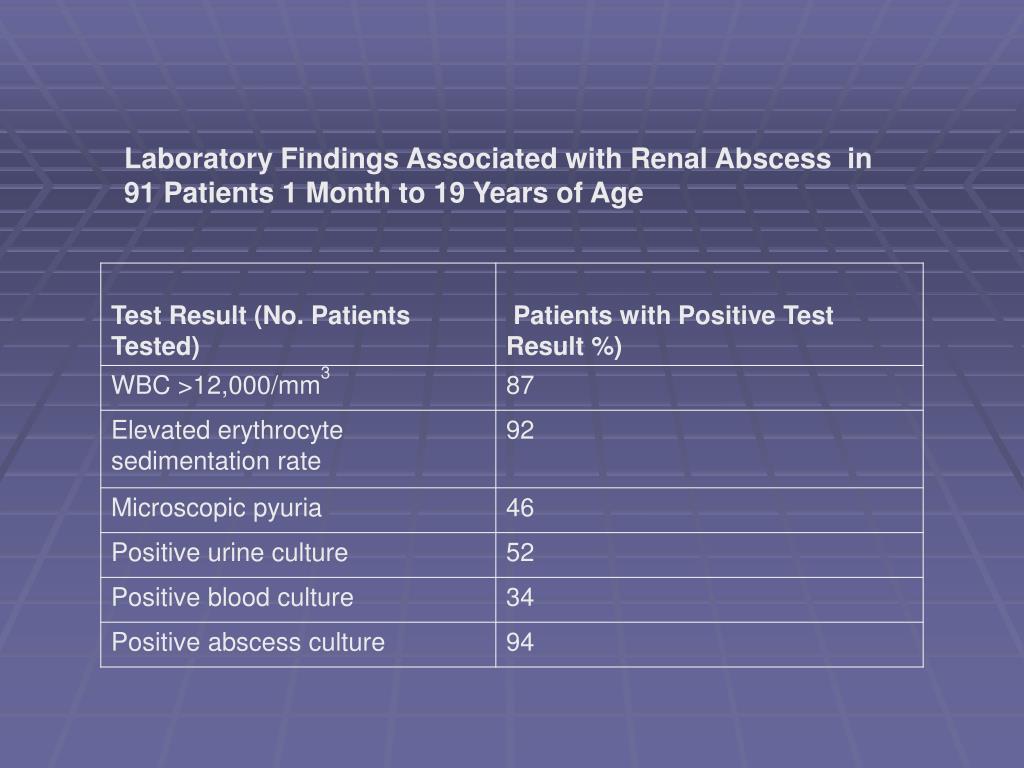Image resolution: width=1024 pixels, height=768 pixels.
Task: Select the Positive abscess culture cell
Action: pyautogui.click(x=298, y=645)
